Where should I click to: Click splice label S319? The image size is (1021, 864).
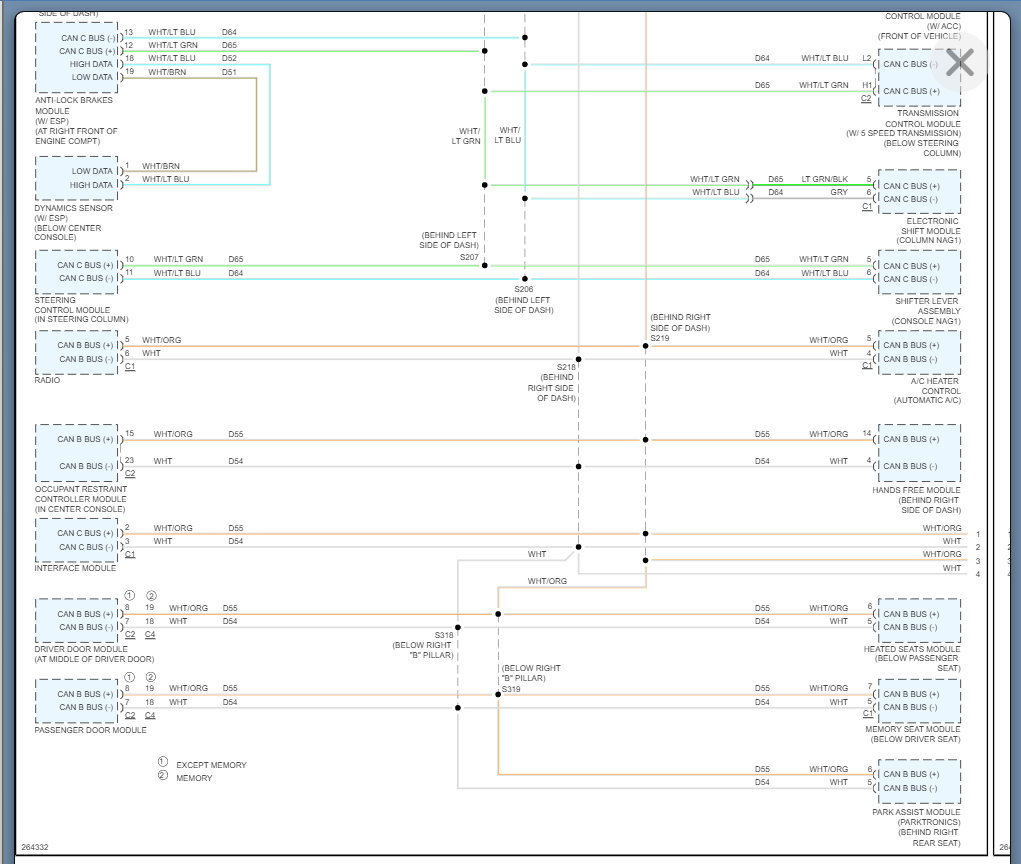coord(511,689)
